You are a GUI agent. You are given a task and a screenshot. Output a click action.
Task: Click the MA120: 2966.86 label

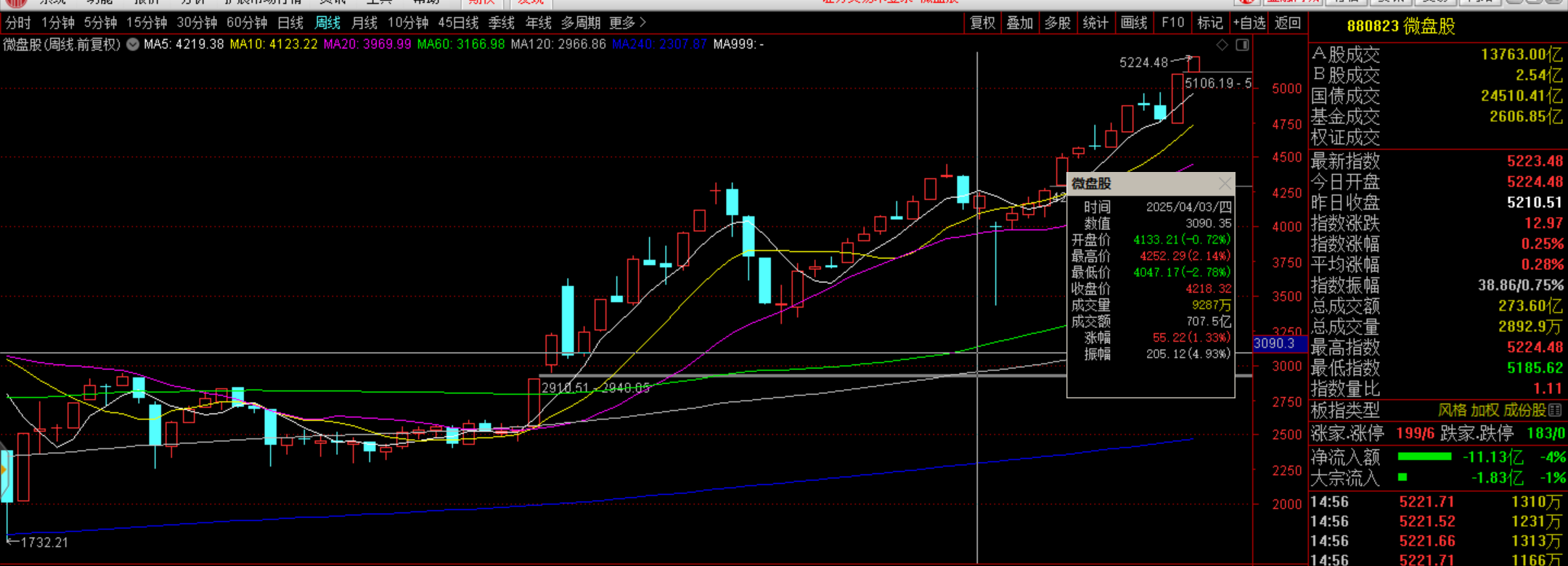pyautogui.click(x=558, y=44)
